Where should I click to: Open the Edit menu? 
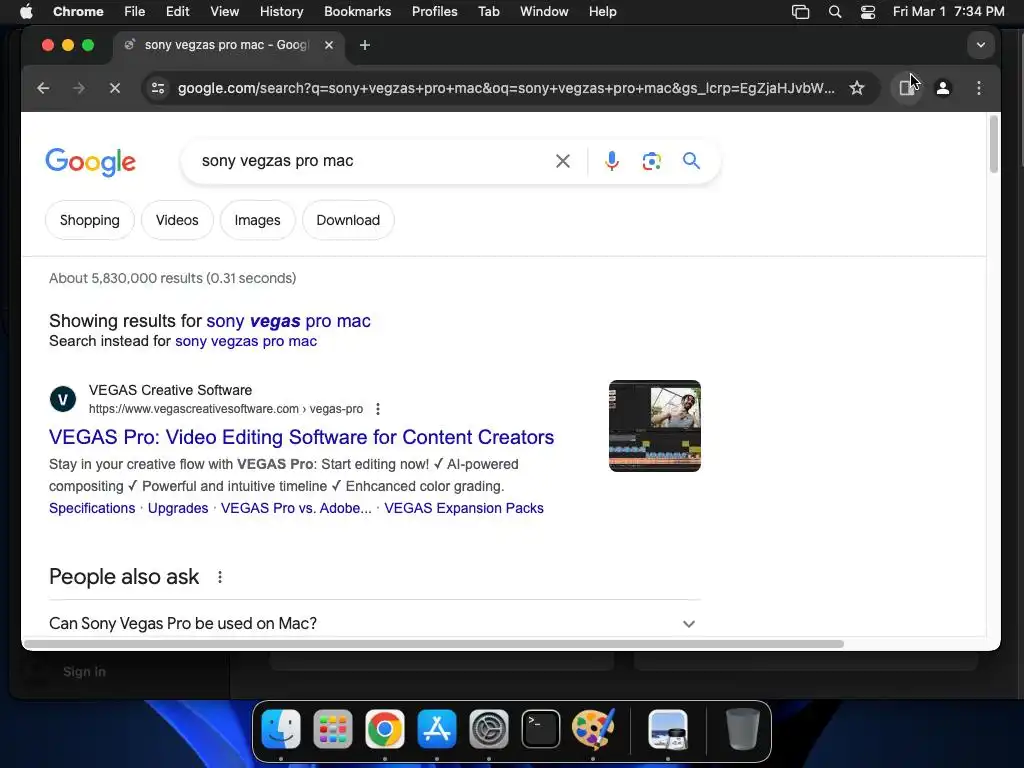coord(177,12)
